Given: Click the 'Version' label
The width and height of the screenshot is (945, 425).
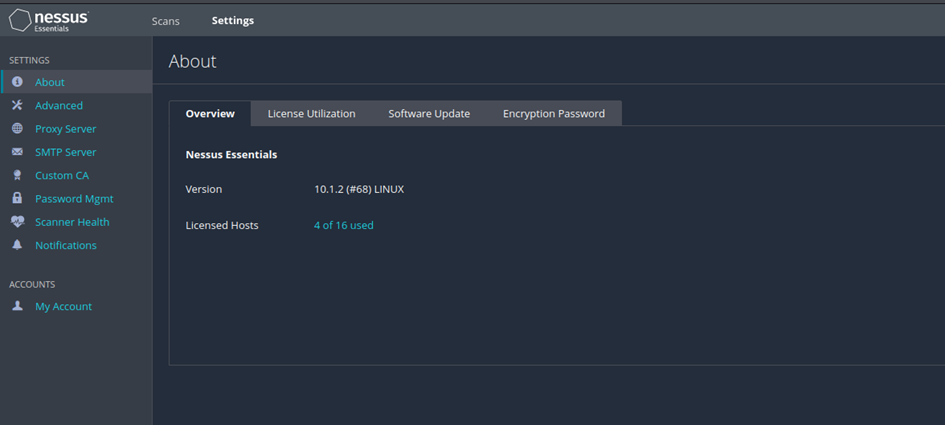Looking at the screenshot, I should point(204,189).
